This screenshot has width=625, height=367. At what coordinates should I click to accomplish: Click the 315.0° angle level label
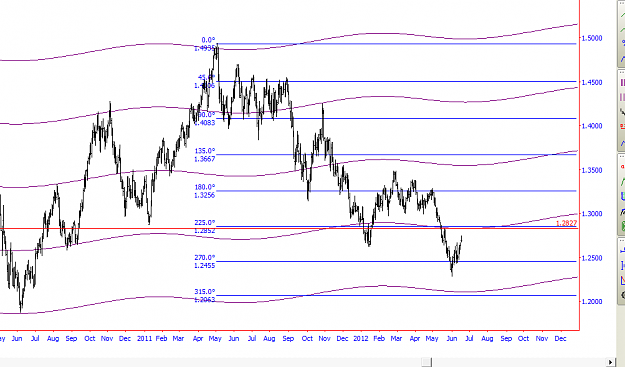pos(205,291)
